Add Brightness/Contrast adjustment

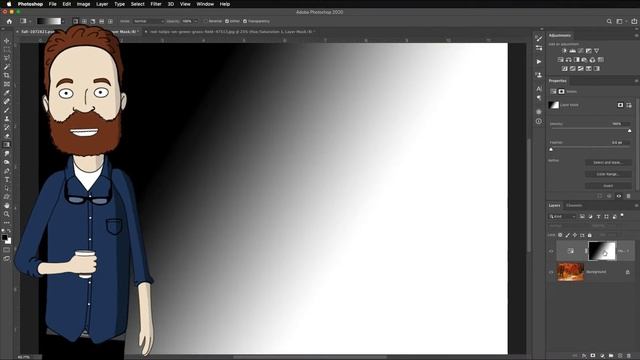pyautogui.click(x=564, y=51)
